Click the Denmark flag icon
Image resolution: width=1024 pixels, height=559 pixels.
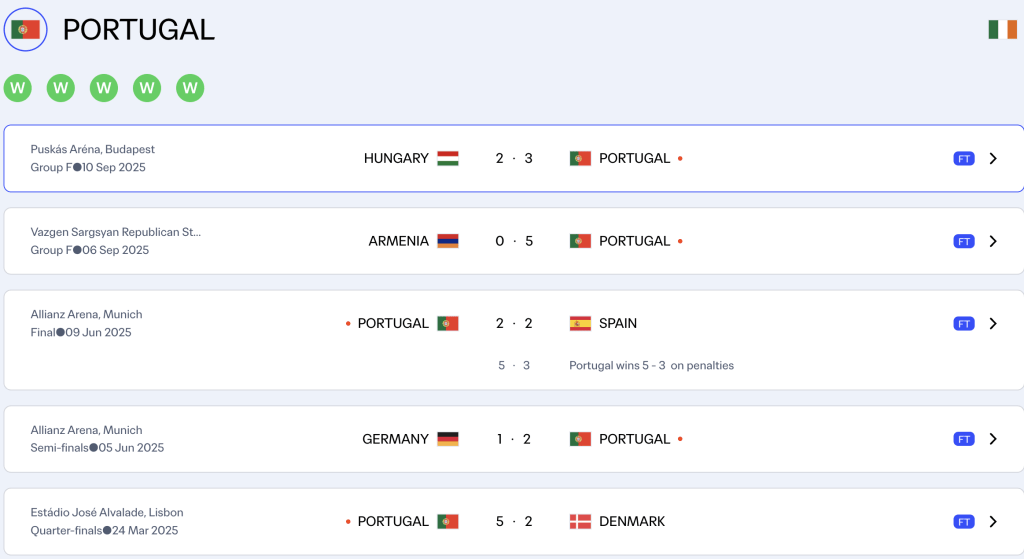tap(580, 521)
